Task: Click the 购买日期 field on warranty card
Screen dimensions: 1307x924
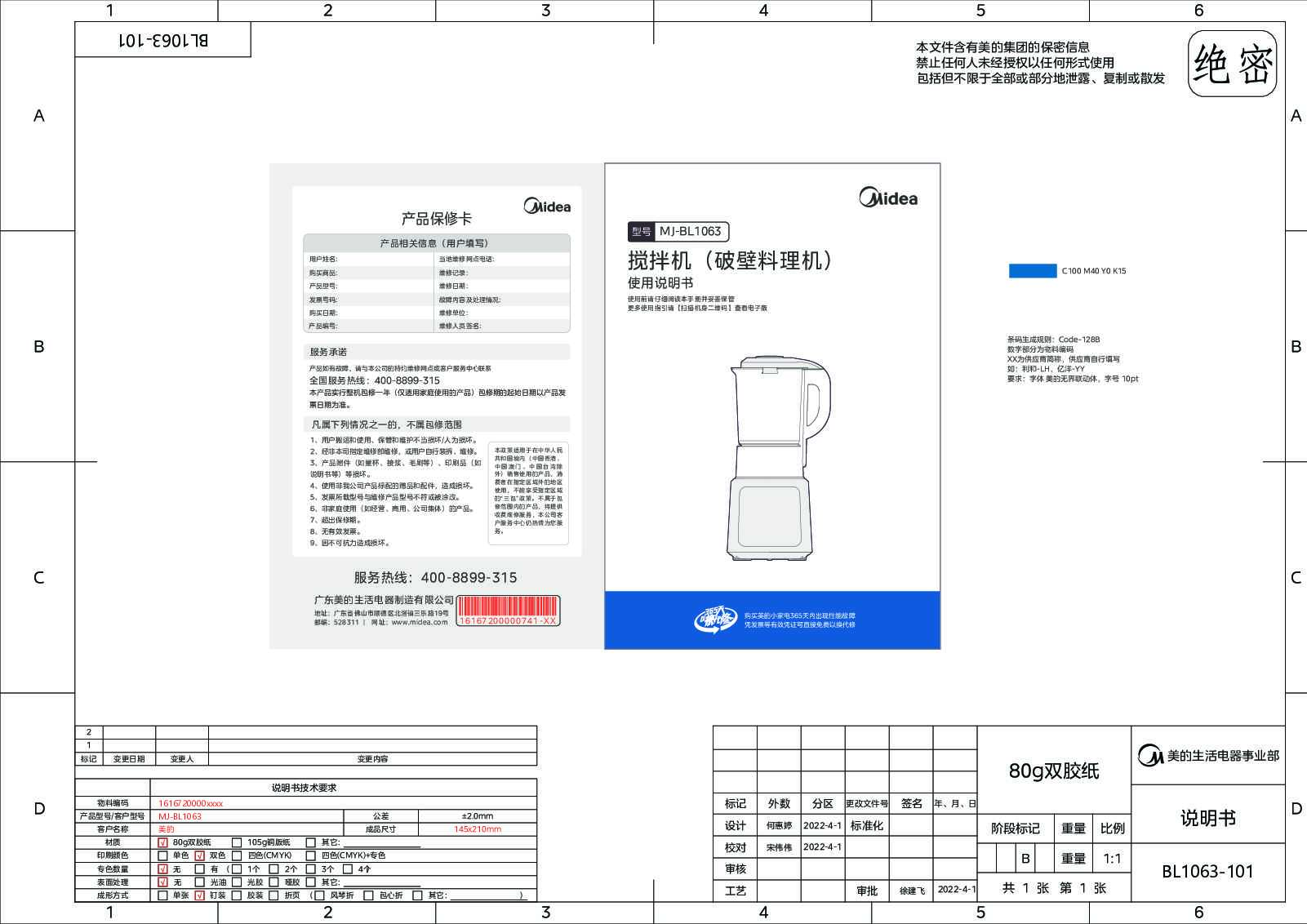Action: point(370,313)
